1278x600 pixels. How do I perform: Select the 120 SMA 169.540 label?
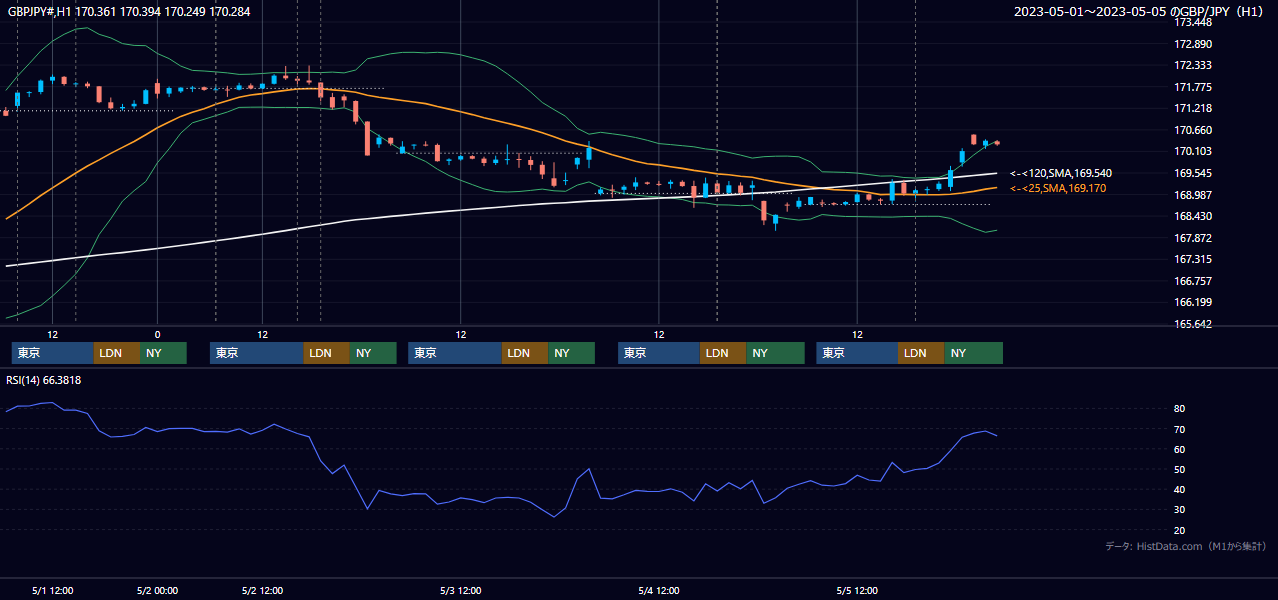point(1060,173)
